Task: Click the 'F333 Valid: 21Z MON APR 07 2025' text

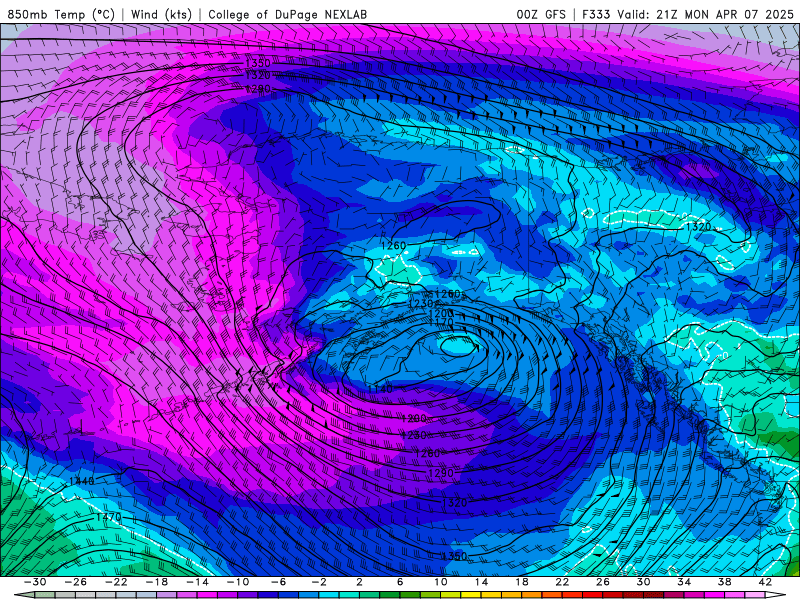Action: coord(688,14)
